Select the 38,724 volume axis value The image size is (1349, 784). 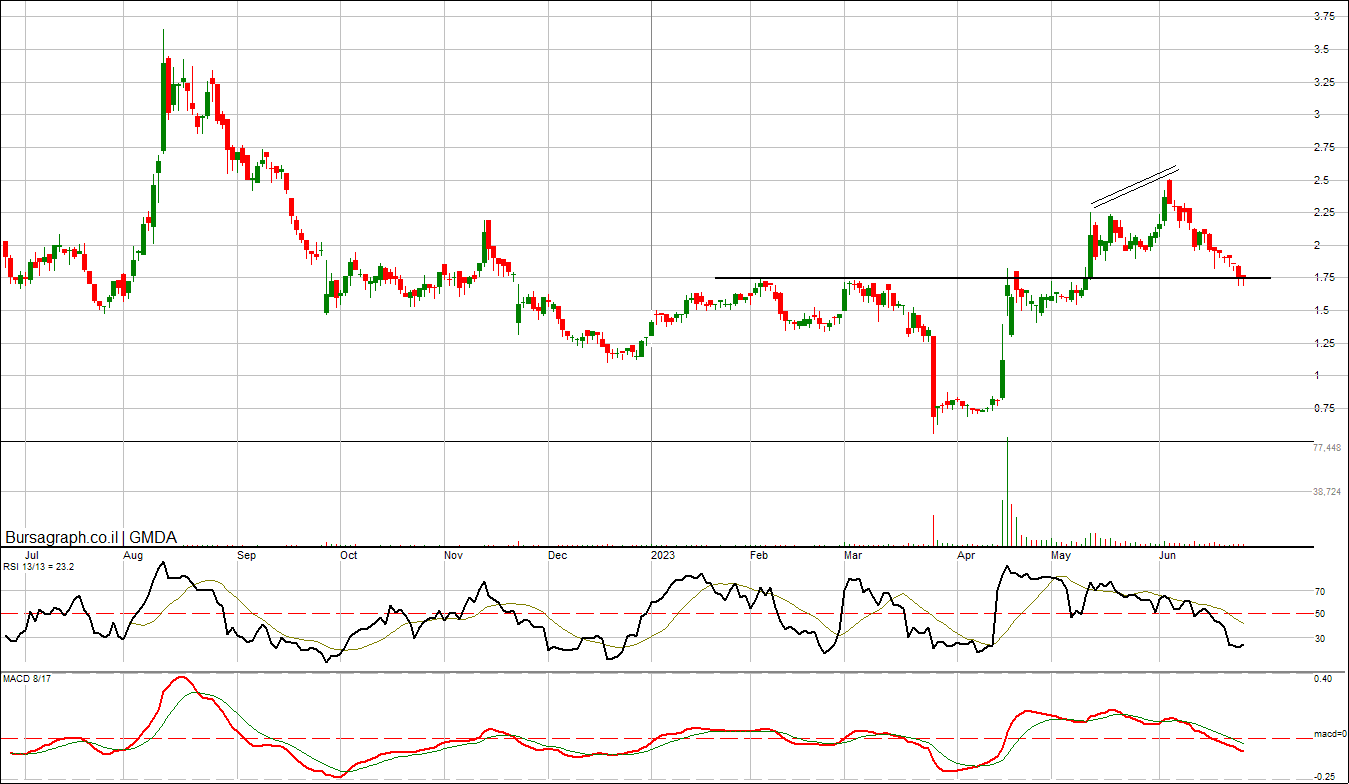[x=1326, y=492]
